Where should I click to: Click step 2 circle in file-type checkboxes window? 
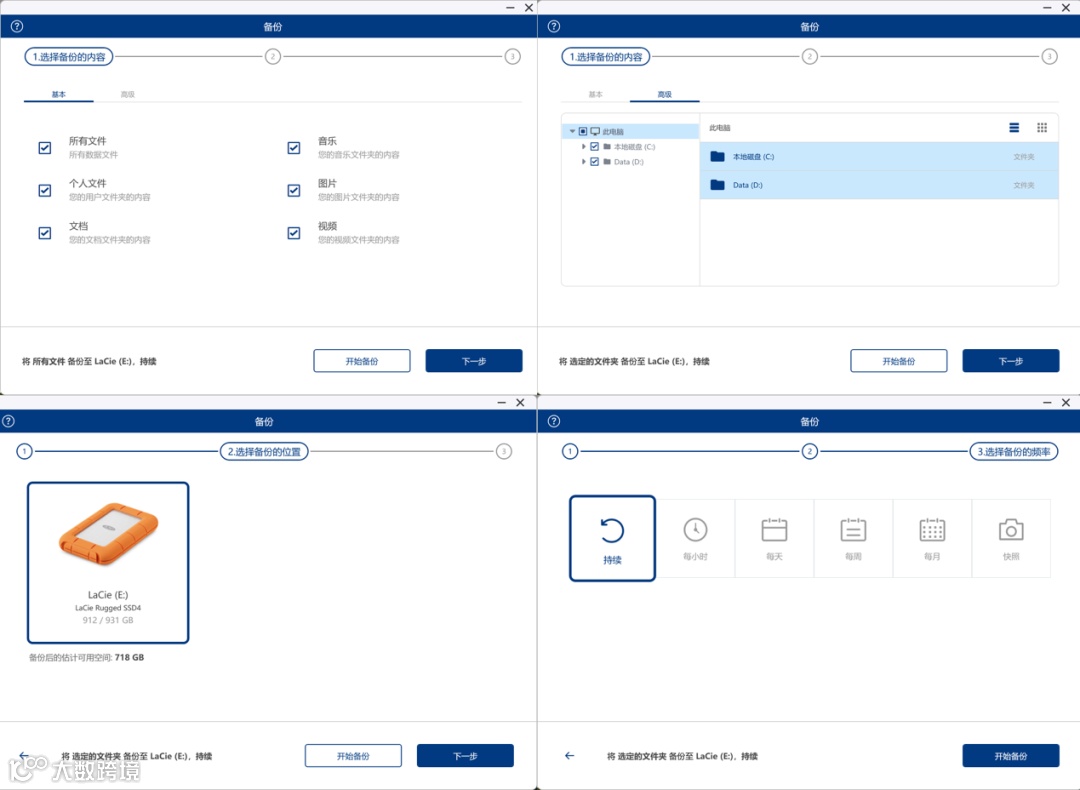click(273, 56)
